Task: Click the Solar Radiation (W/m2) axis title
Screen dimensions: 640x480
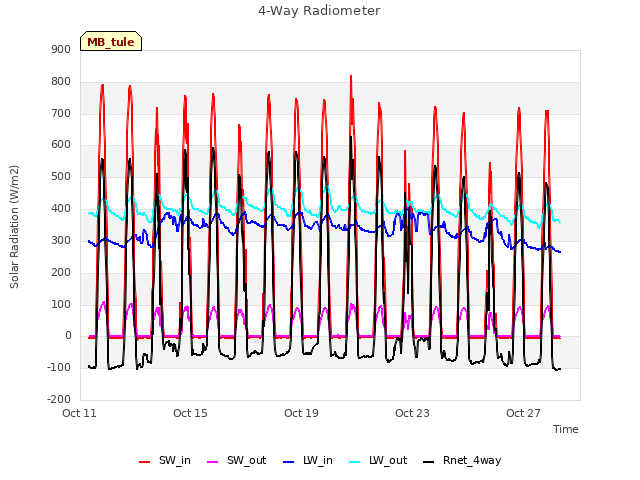Action: (14, 227)
